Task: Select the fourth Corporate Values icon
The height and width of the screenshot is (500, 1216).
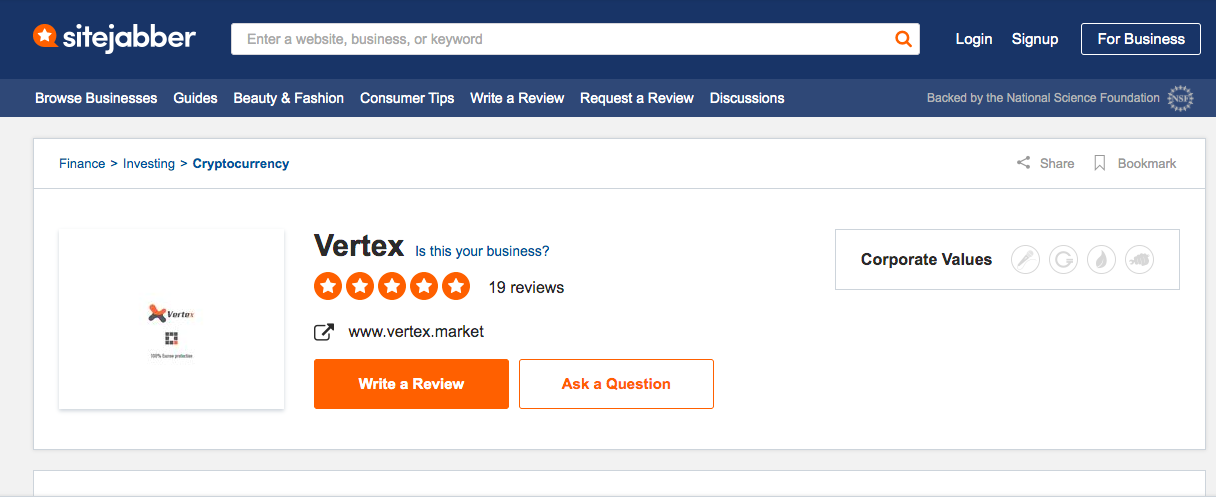Action: point(1140,260)
